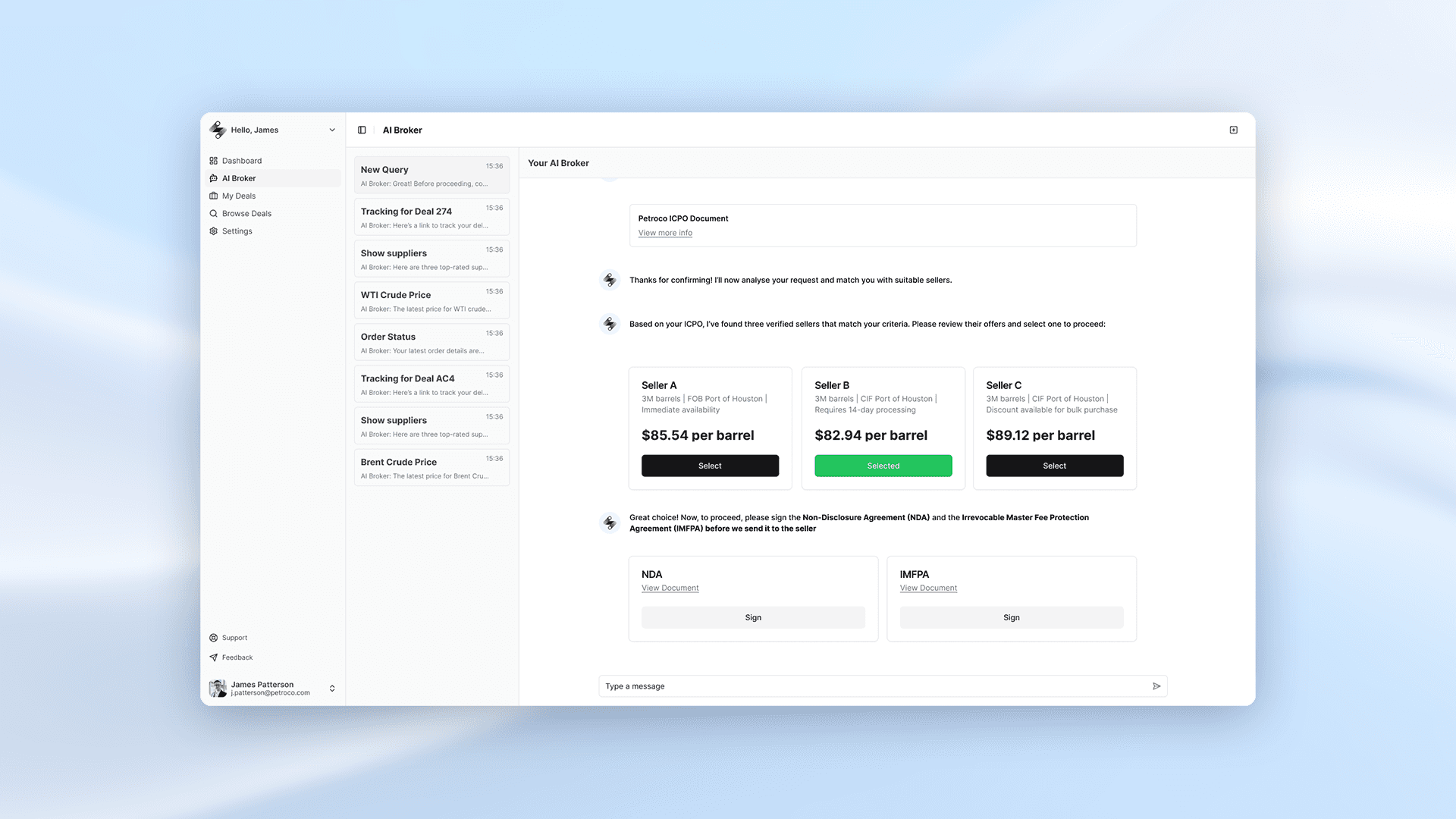
Task: Expand James Patterson account switcher
Action: (331, 689)
